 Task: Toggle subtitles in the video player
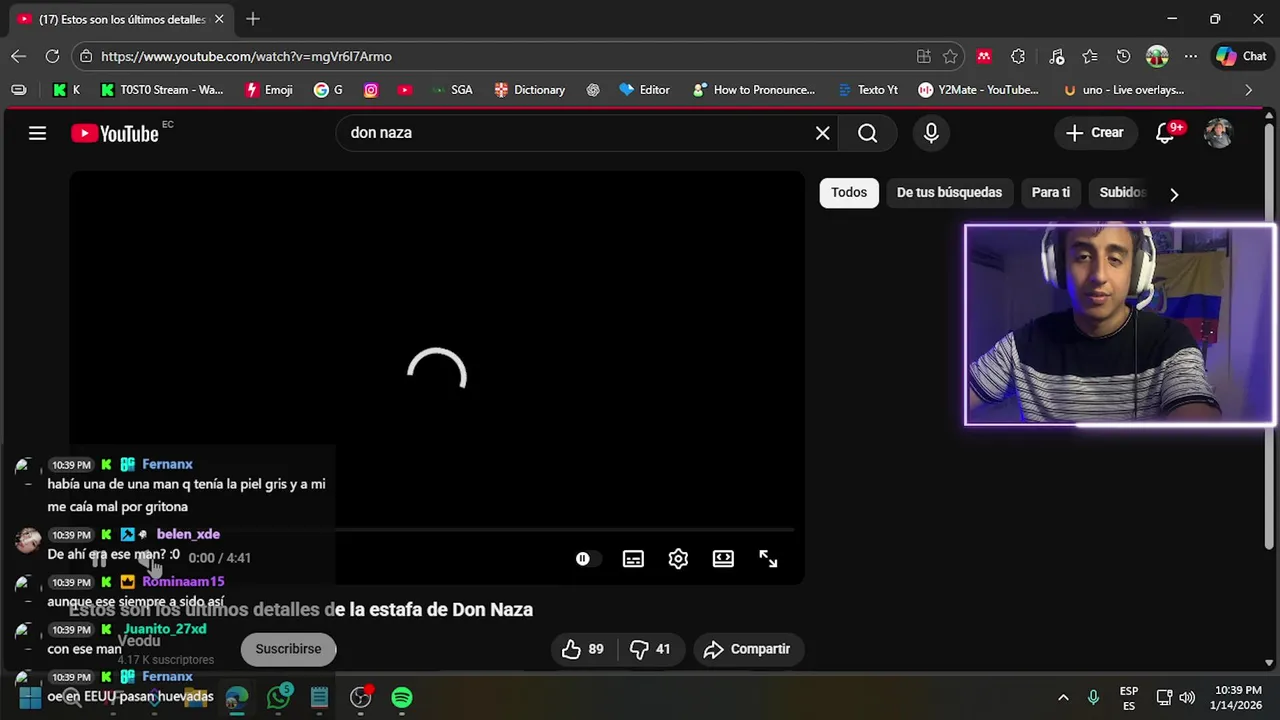point(633,559)
